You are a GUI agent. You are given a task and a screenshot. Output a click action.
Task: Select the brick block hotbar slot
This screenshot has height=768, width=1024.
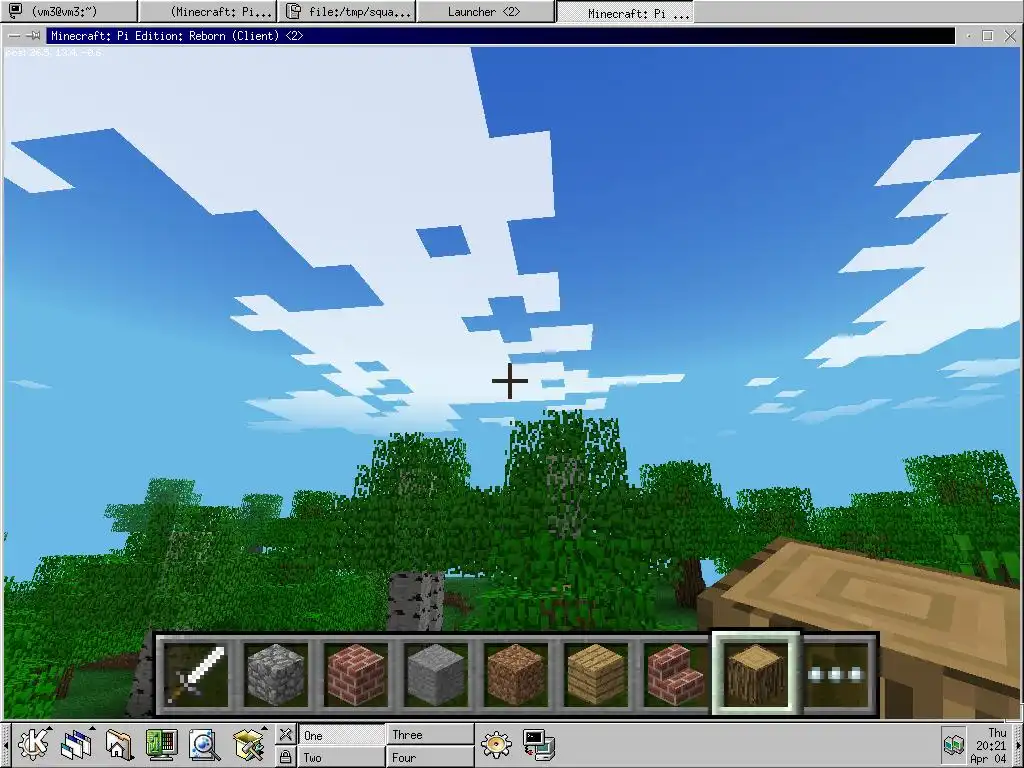point(356,675)
